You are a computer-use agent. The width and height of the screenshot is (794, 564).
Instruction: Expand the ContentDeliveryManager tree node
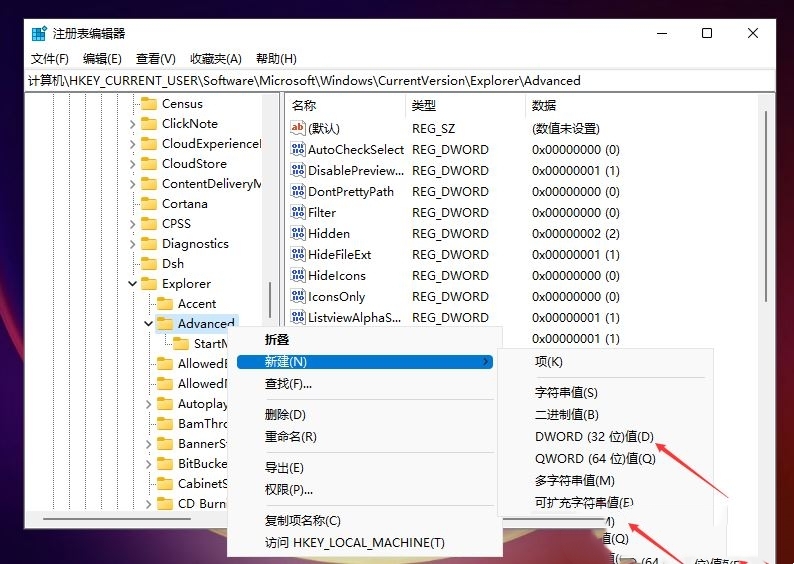[133, 184]
